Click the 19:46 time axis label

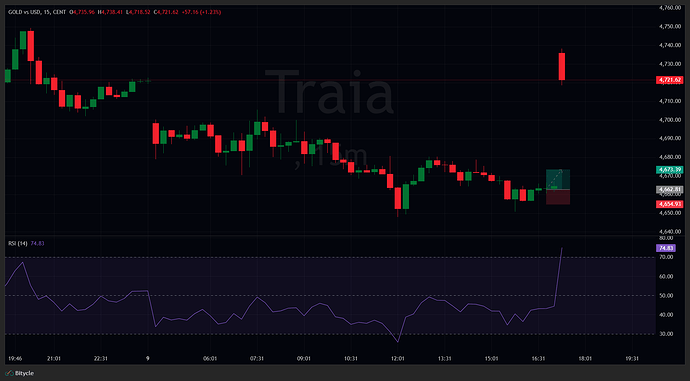15,359
